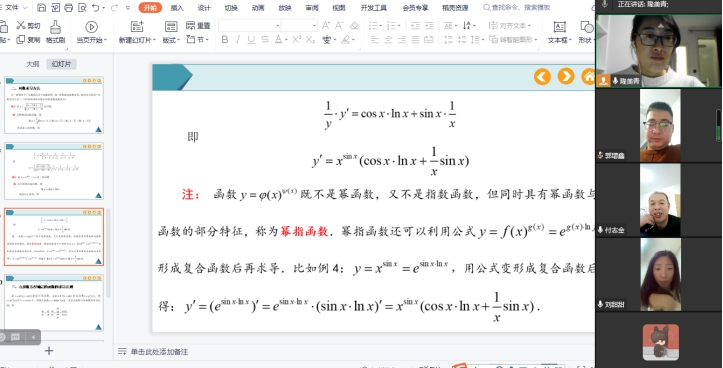This screenshot has width=723, height=368.
Task: Click the orange previous-slide arrow
Action: tap(542, 76)
